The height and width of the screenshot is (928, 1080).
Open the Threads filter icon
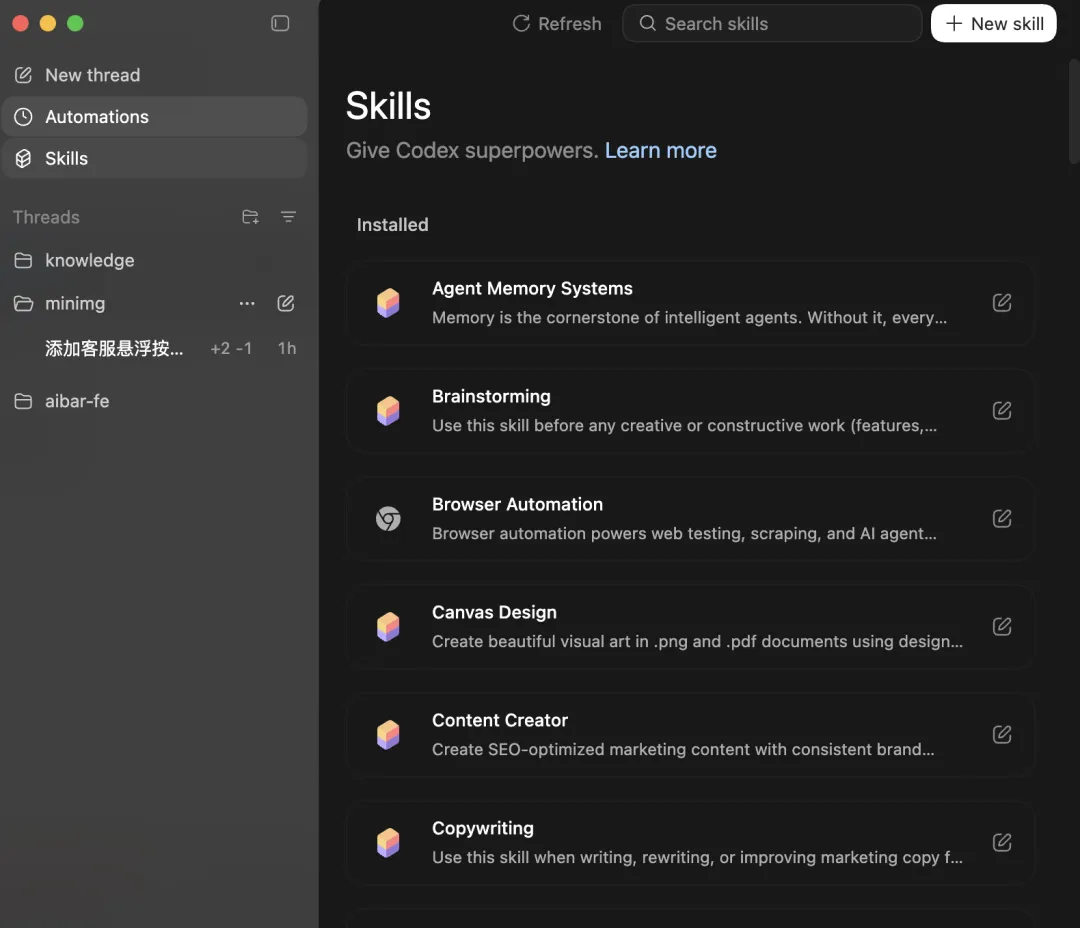click(288, 217)
